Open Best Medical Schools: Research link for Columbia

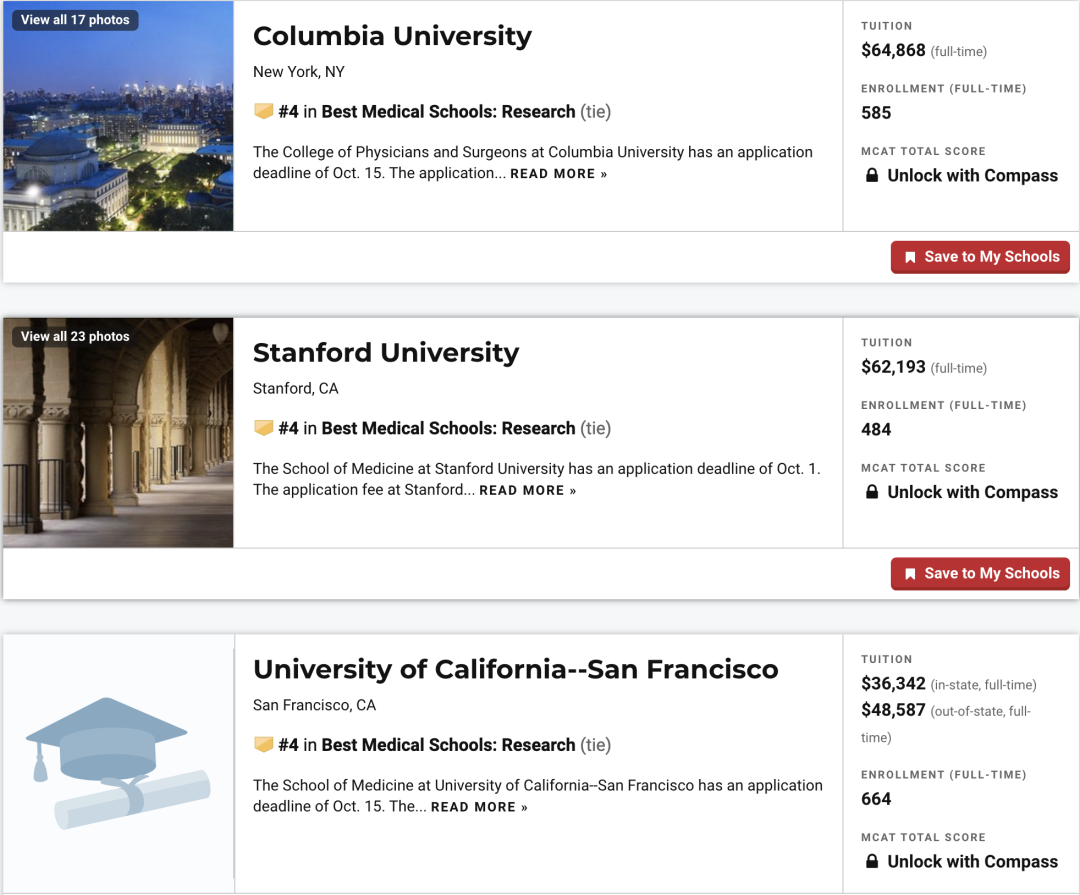pos(448,112)
